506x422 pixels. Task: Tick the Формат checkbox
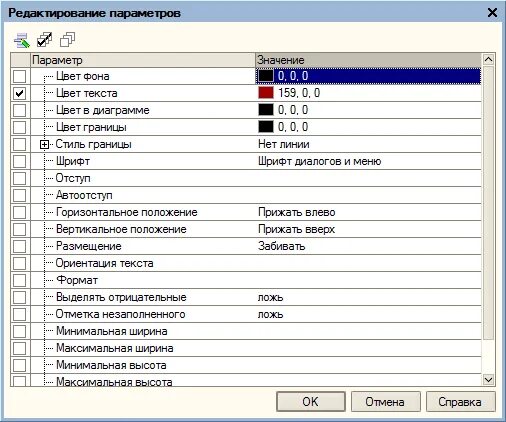point(19,280)
